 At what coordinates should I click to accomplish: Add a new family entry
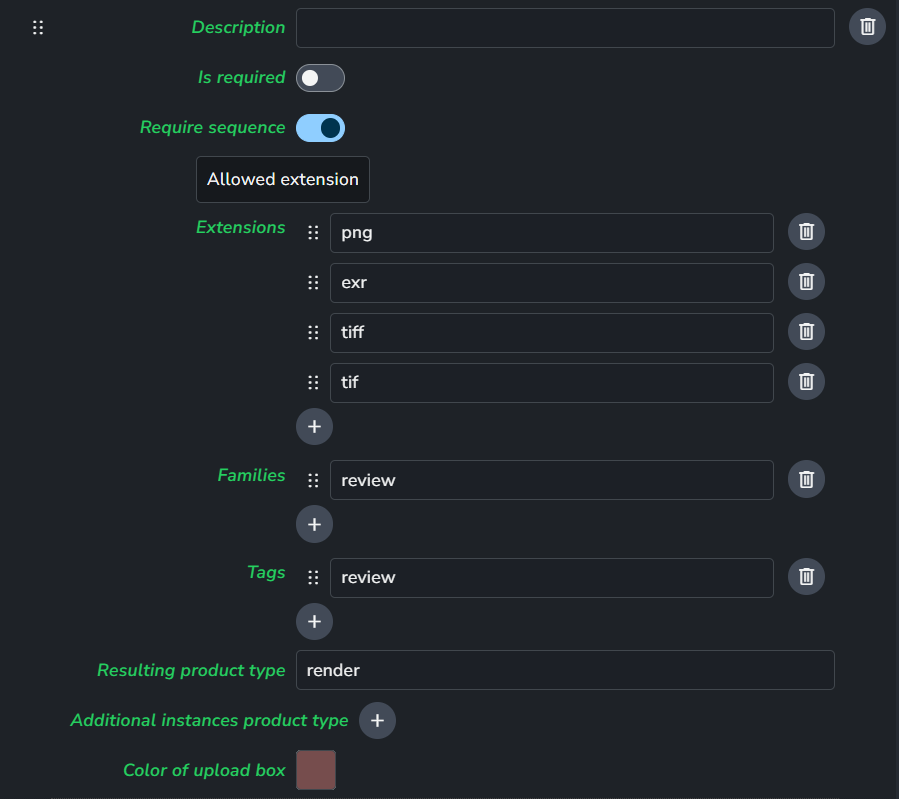click(314, 524)
